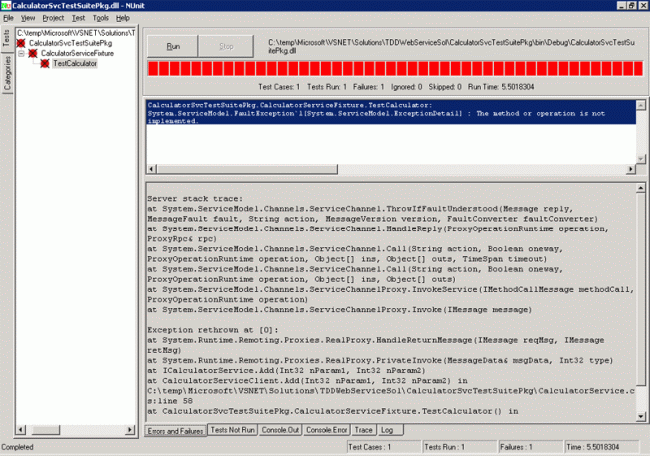This screenshot has width=650, height=456.
Task: Open the Log tab
Action: [x=389, y=430]
